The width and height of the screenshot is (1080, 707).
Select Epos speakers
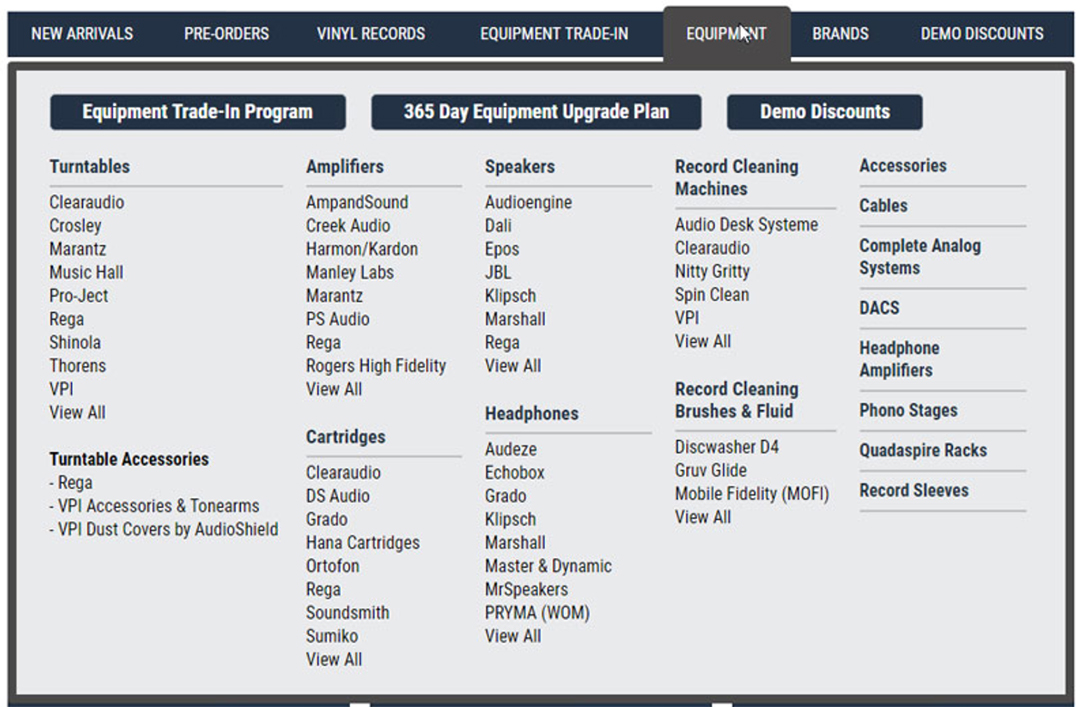pyautogui.click(x=501, y=249)
